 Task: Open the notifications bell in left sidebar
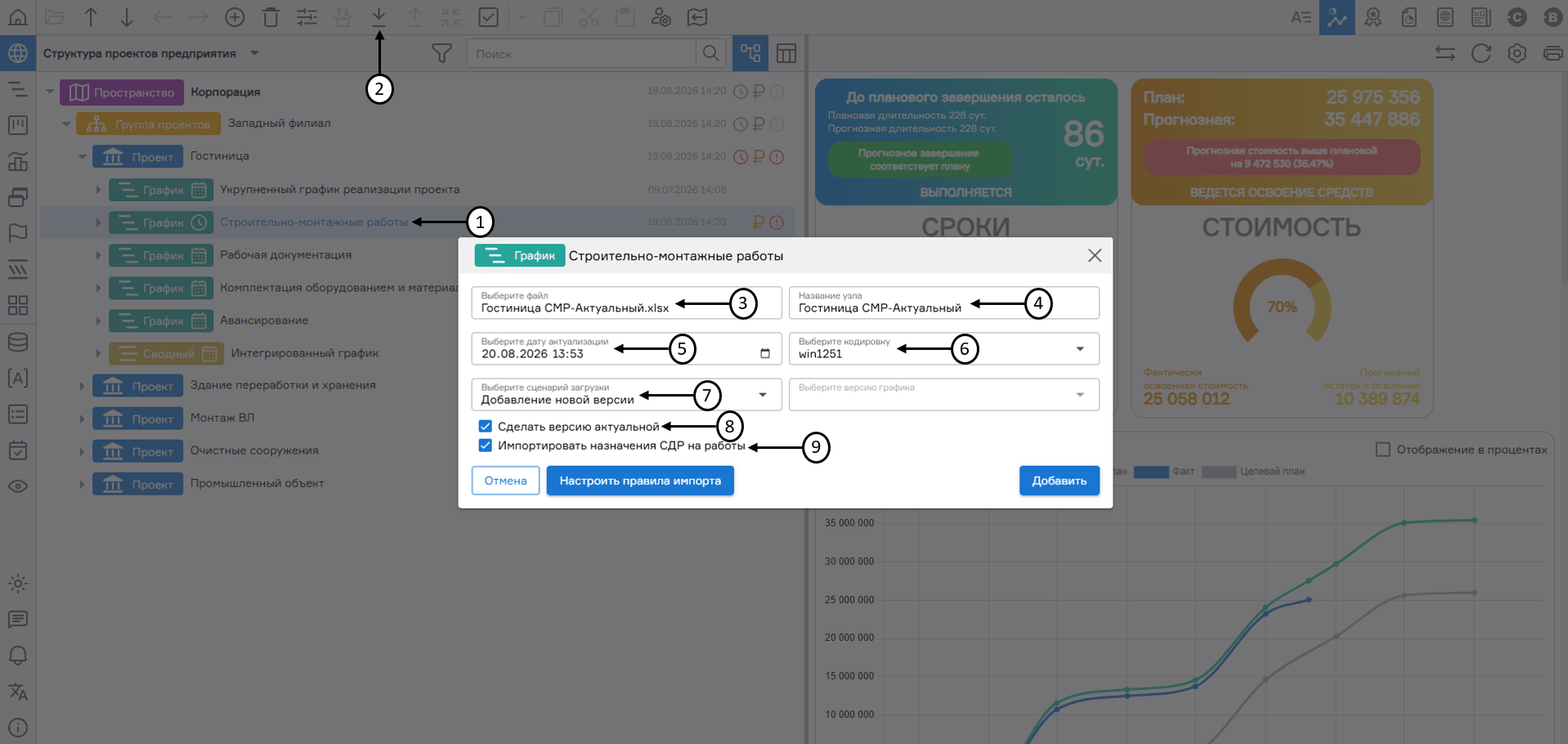point(18,656)
